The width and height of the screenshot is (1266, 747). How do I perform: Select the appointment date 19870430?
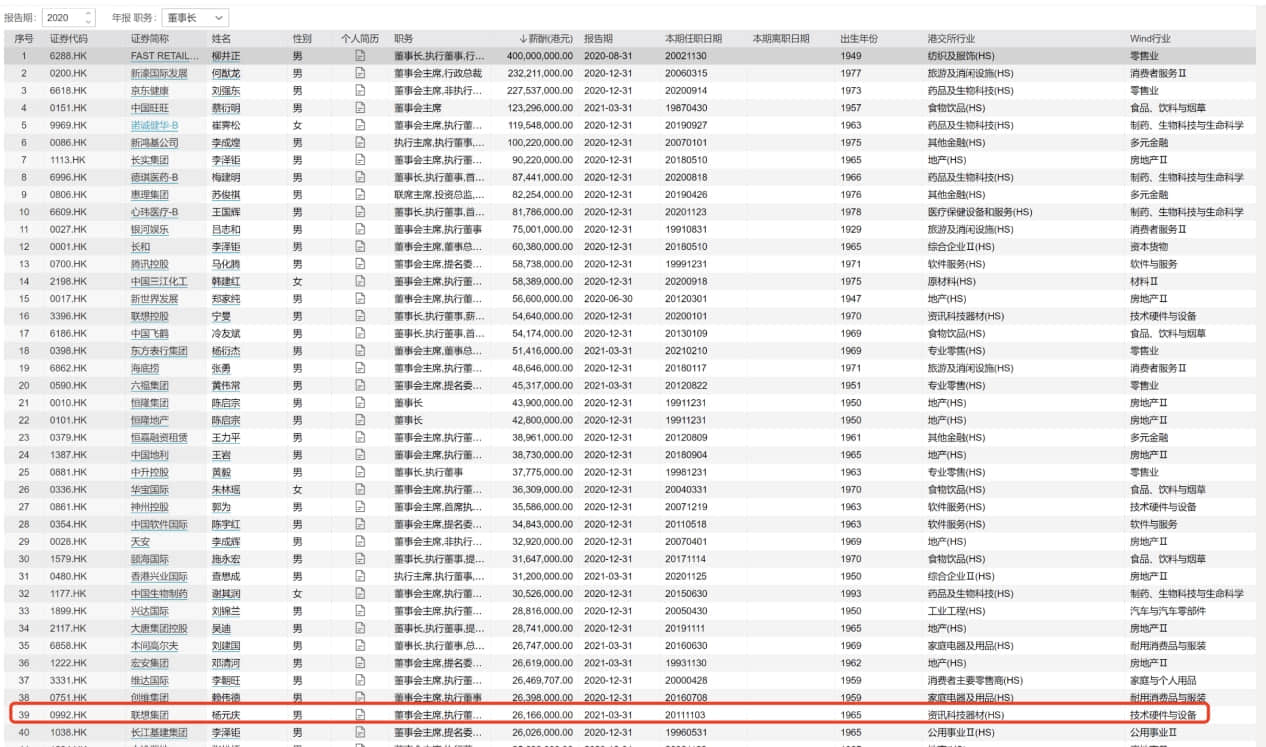coord(686,108)
